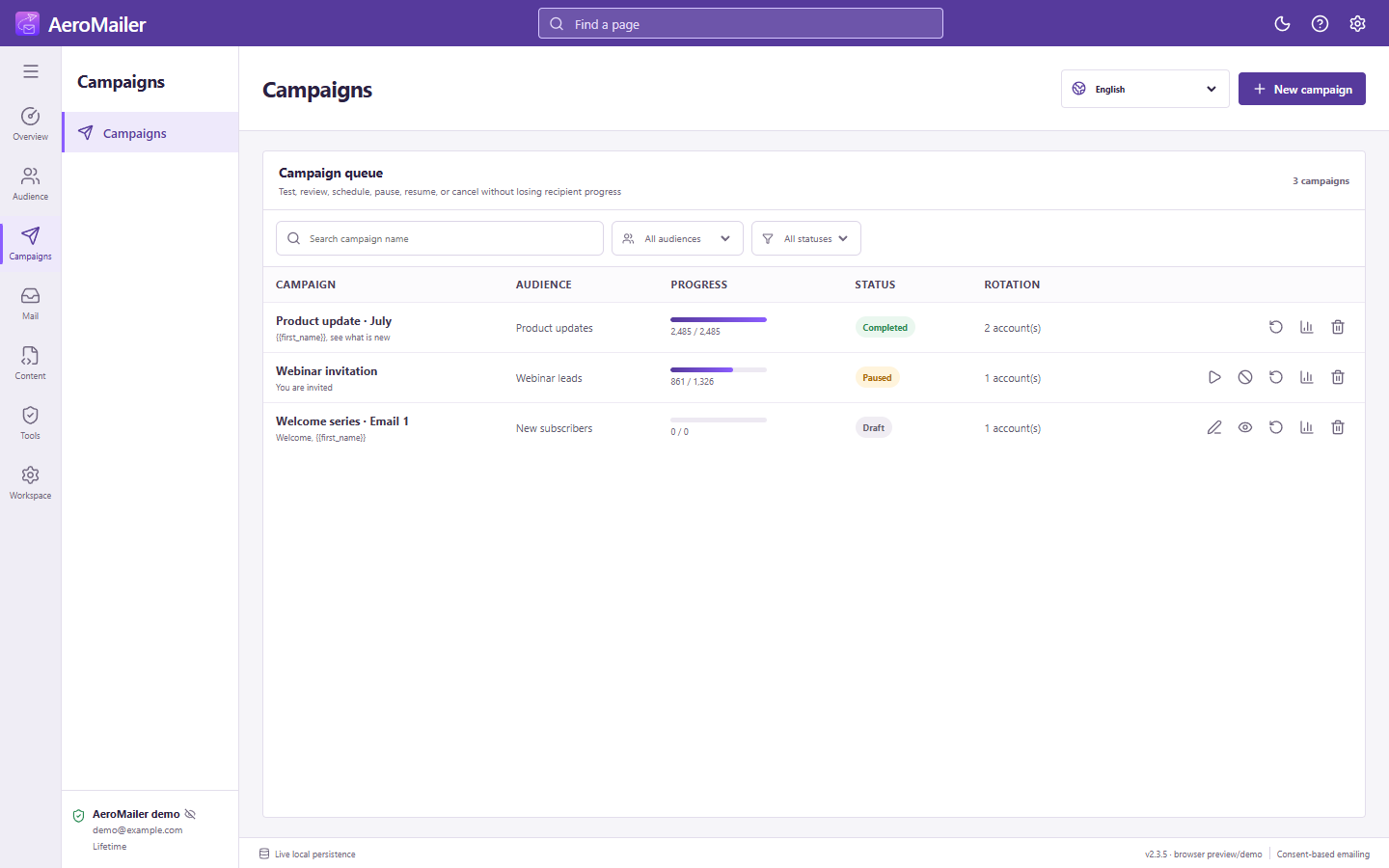1389x868 pixels.
Task: Delete the Webinar invitation campaign
Action: pos(1338,377)
